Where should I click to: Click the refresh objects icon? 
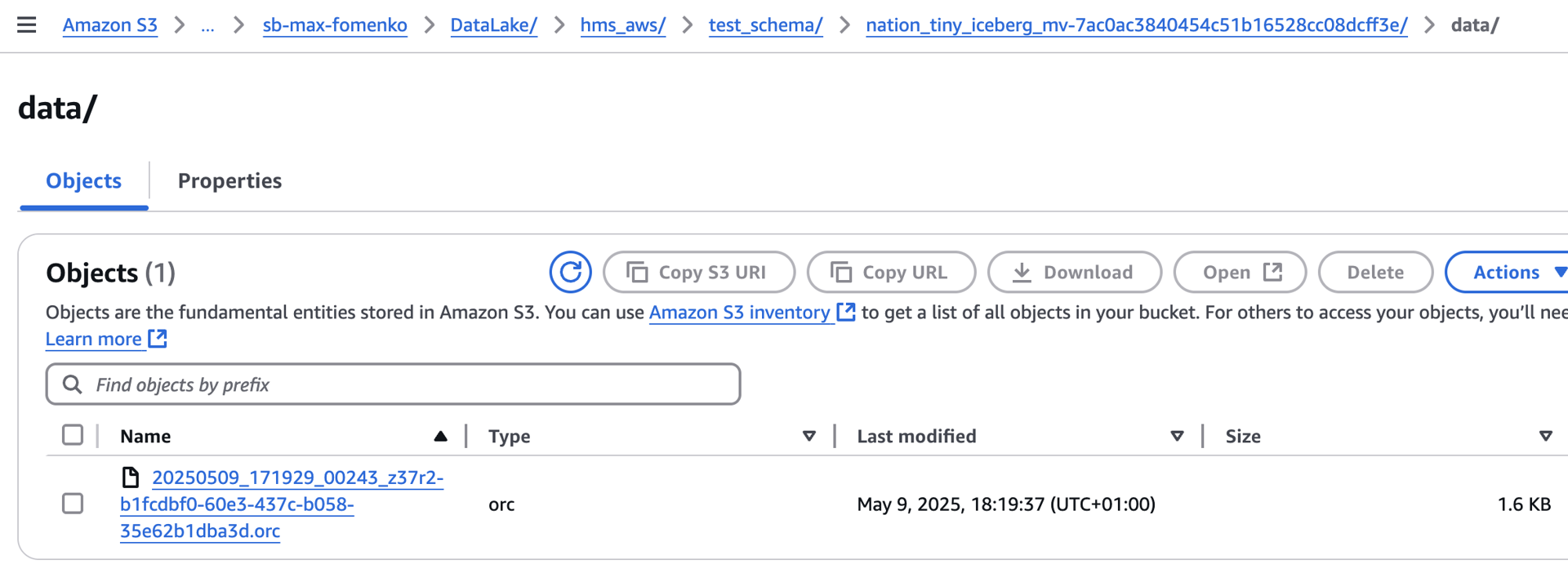point(570,272)
